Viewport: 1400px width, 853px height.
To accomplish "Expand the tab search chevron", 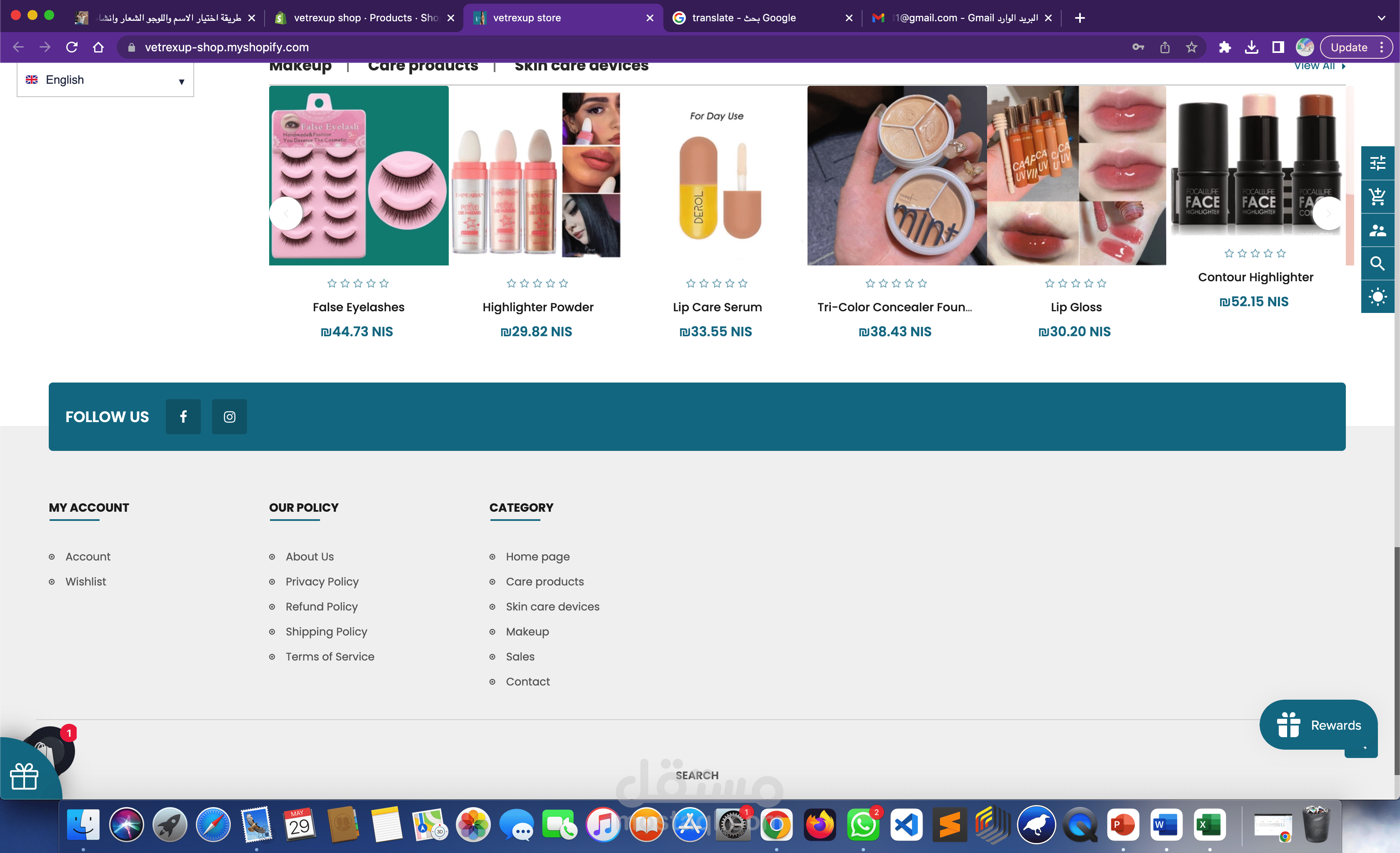I will [x=1381, y=18].
